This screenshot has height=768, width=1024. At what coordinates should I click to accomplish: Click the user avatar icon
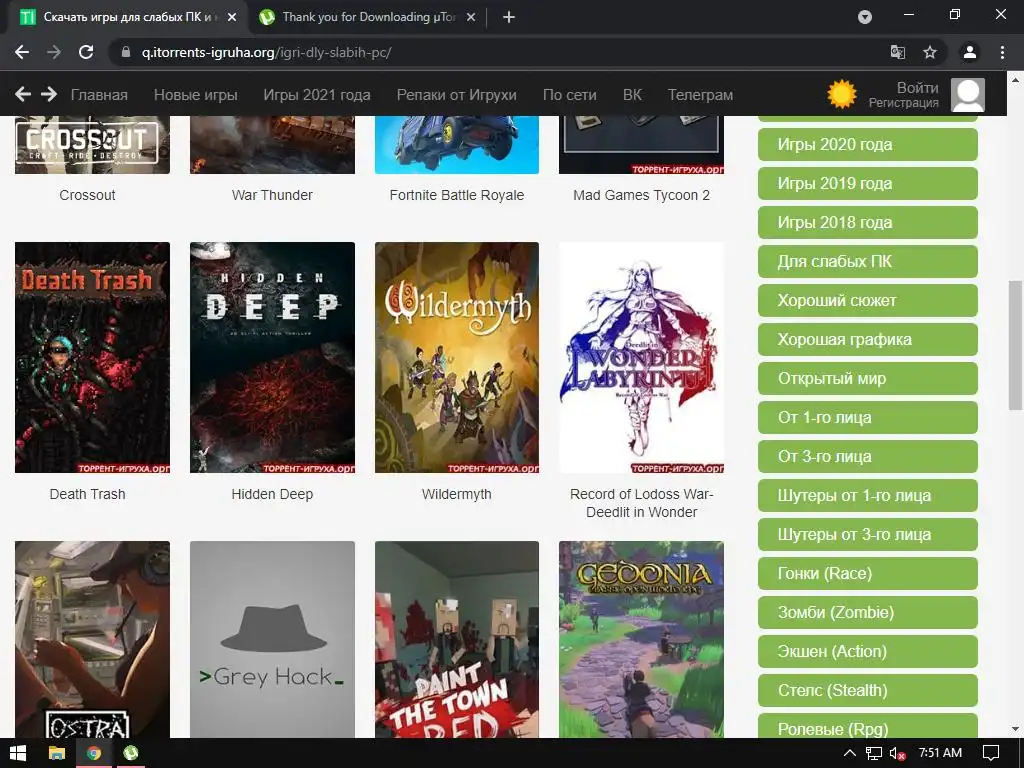pos(967,95)
